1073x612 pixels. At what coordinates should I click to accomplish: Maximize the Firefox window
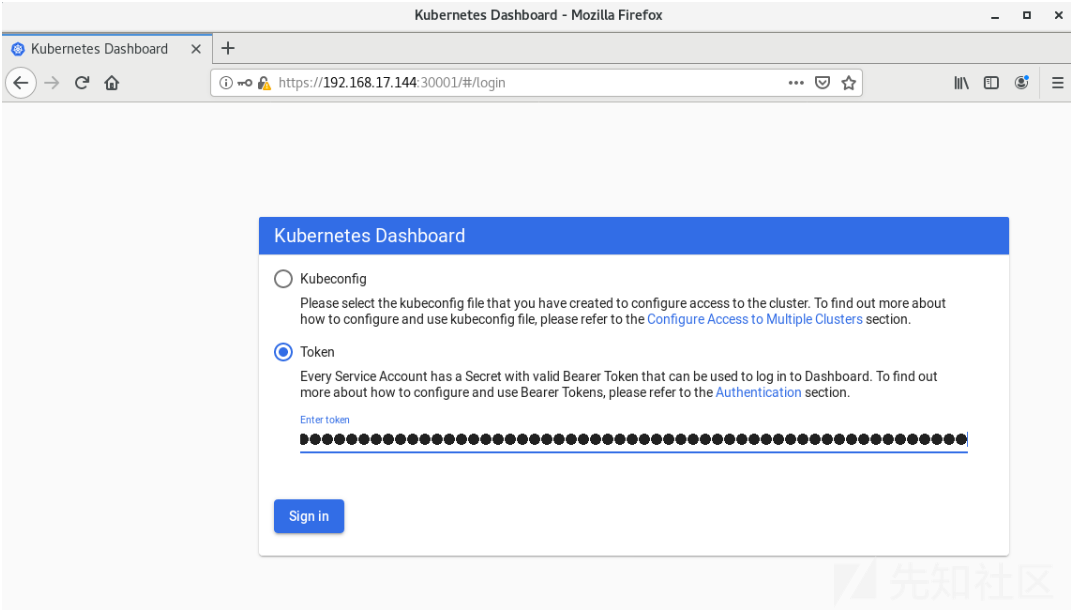click(1026, 15)
